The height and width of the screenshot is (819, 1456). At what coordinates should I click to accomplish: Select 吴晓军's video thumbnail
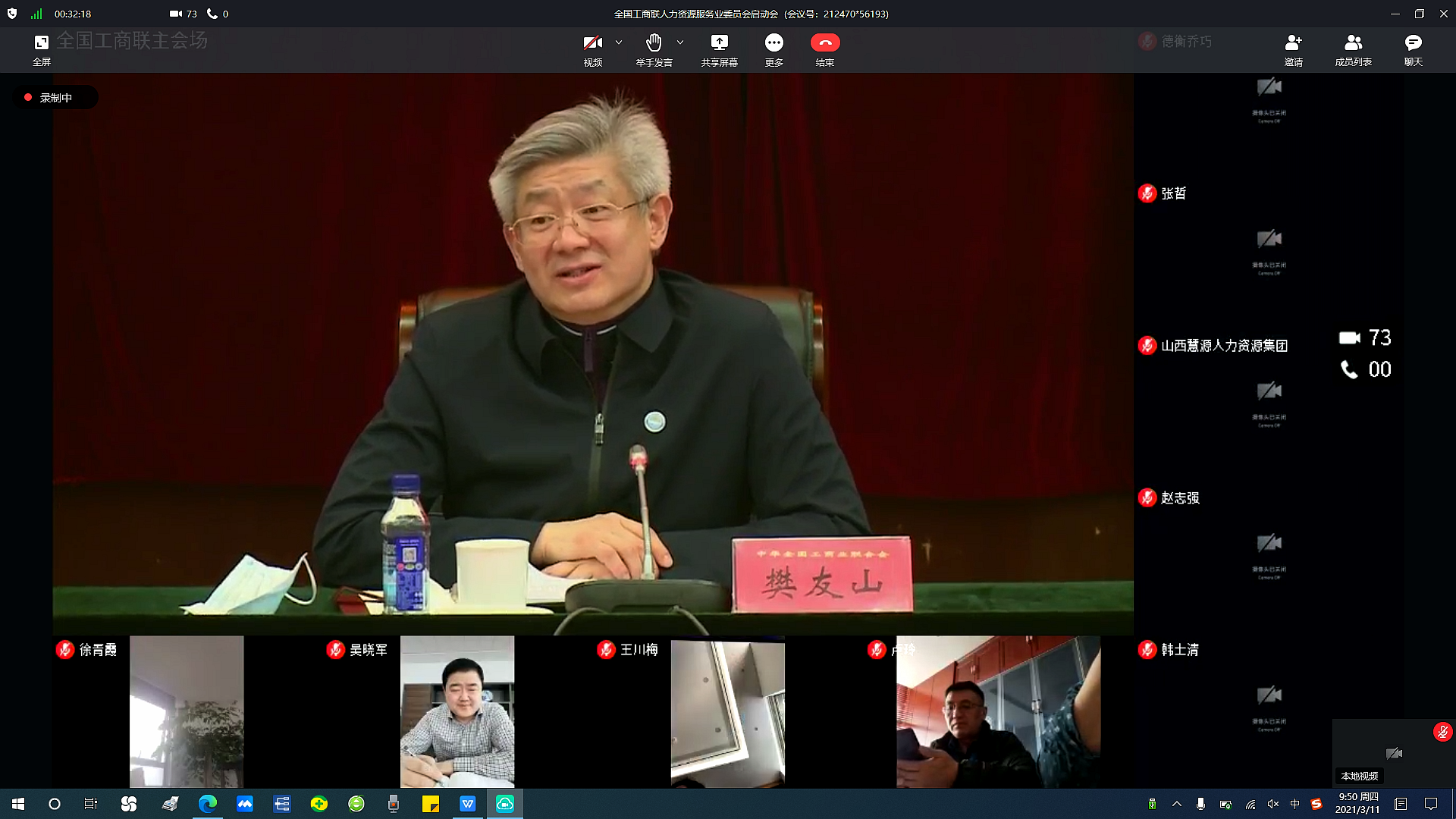(x=457, y=711)
